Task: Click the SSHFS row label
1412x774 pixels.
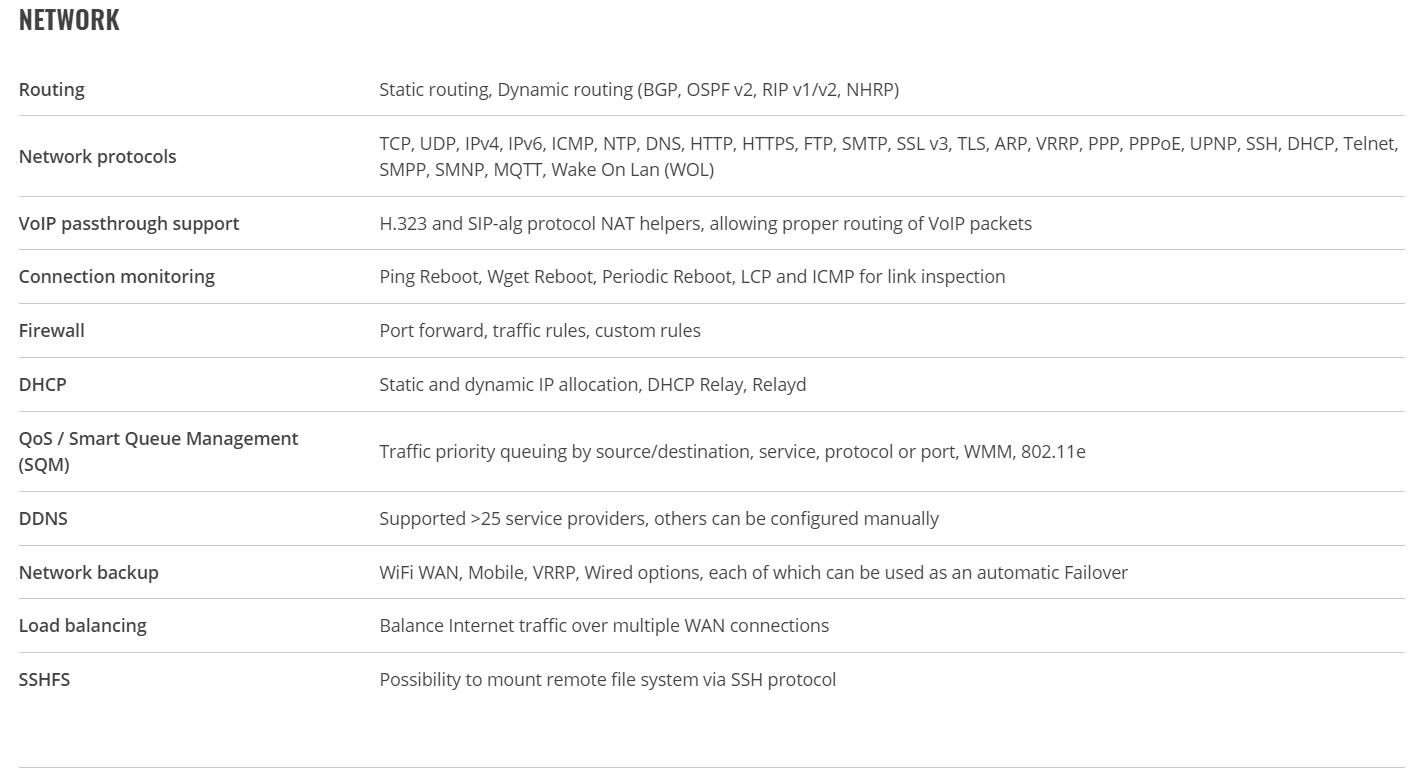Action: pyautogui.click(x=45, y=679)
